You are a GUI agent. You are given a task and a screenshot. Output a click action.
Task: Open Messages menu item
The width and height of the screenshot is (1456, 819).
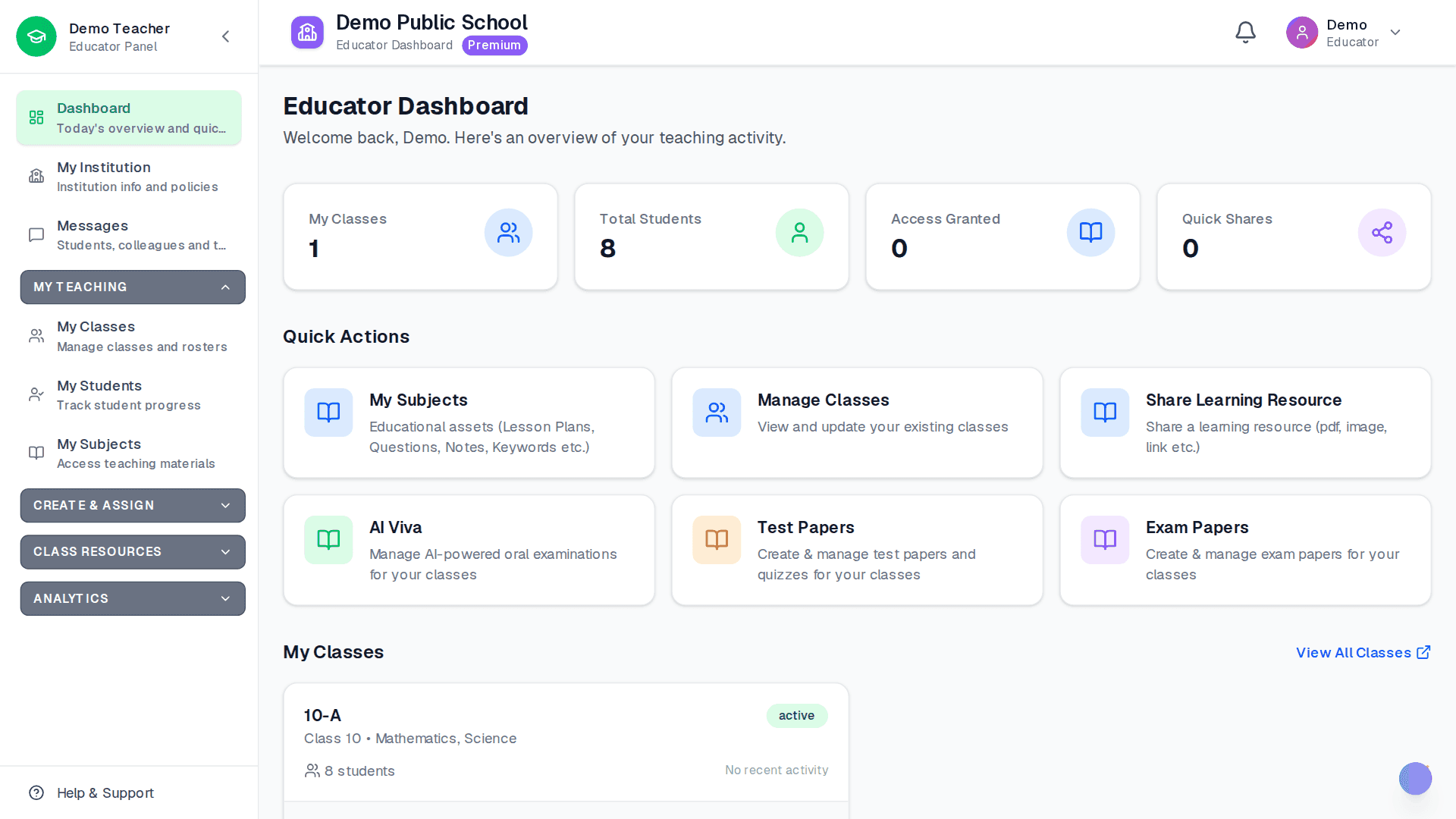(129, 235)
